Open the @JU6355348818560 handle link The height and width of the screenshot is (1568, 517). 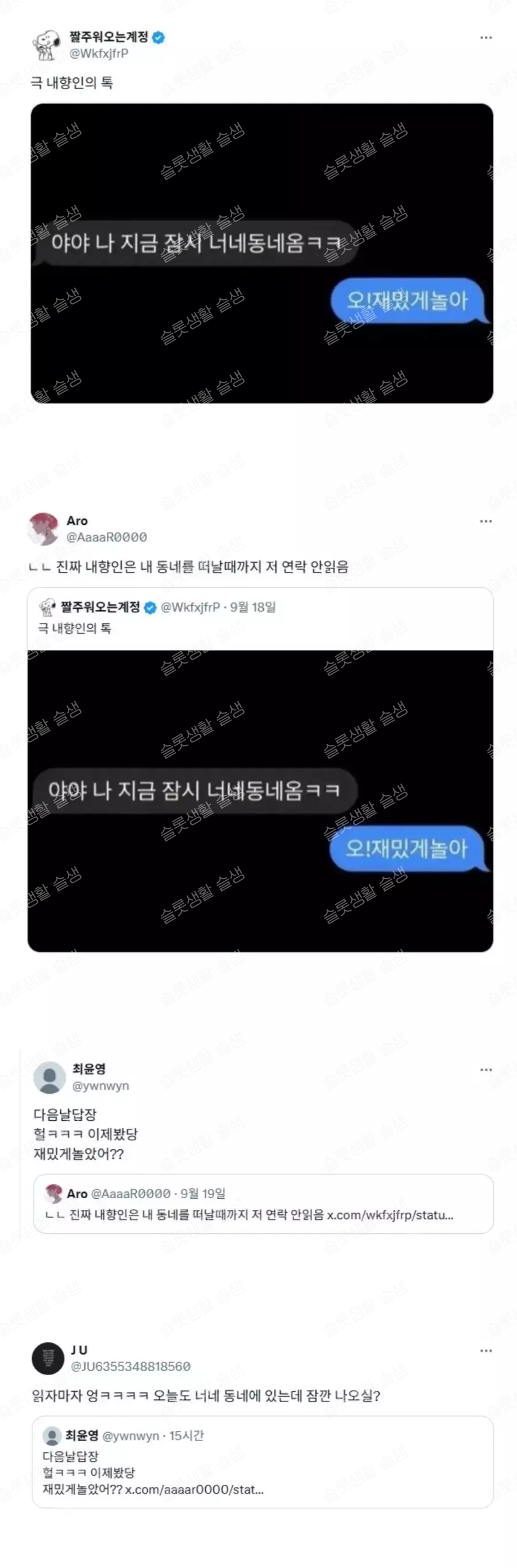(131, 1366)
